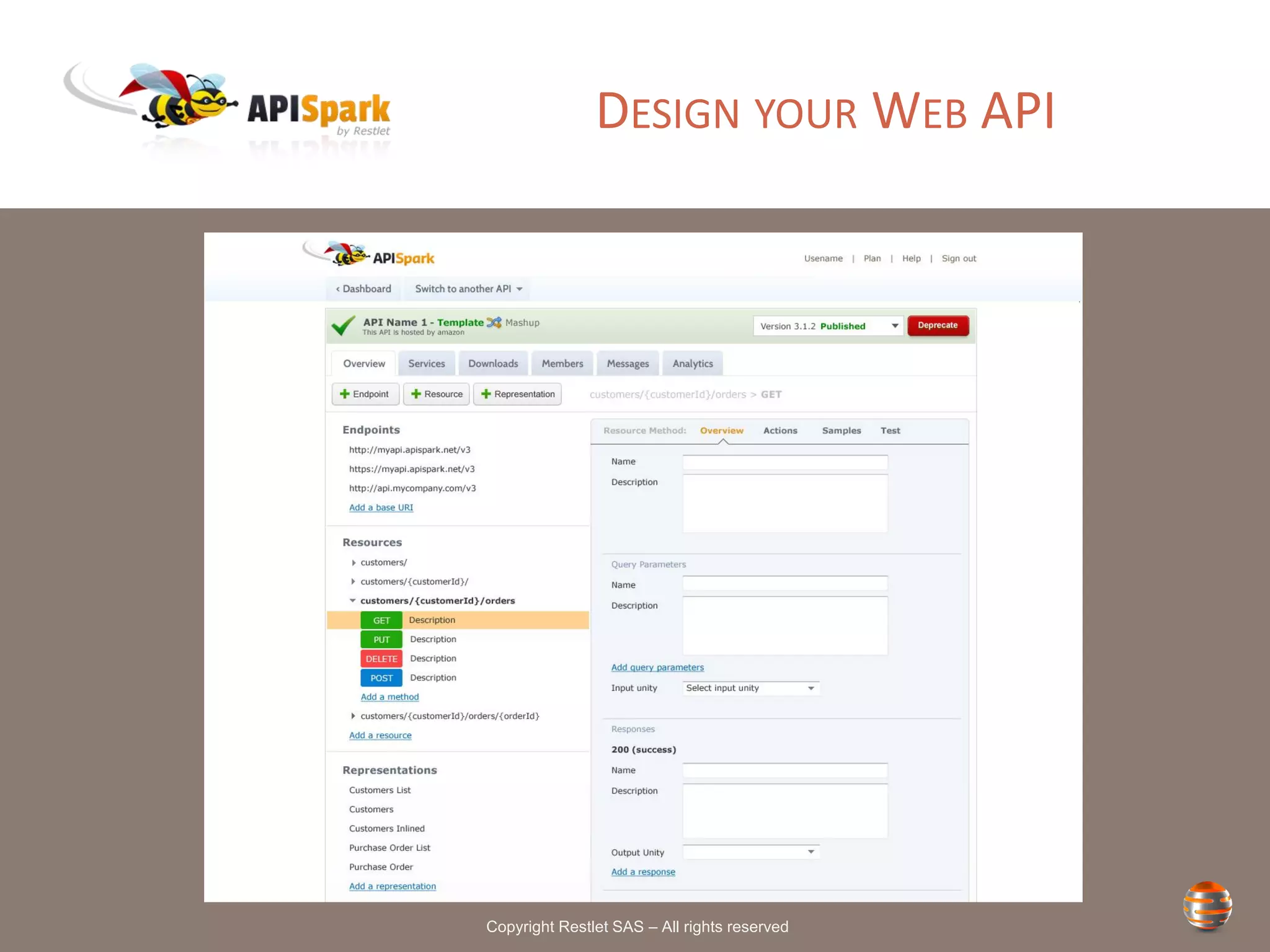Open Switch to another API dropdown
Viewport: 1270px width, 952px height.
(468, 289)
